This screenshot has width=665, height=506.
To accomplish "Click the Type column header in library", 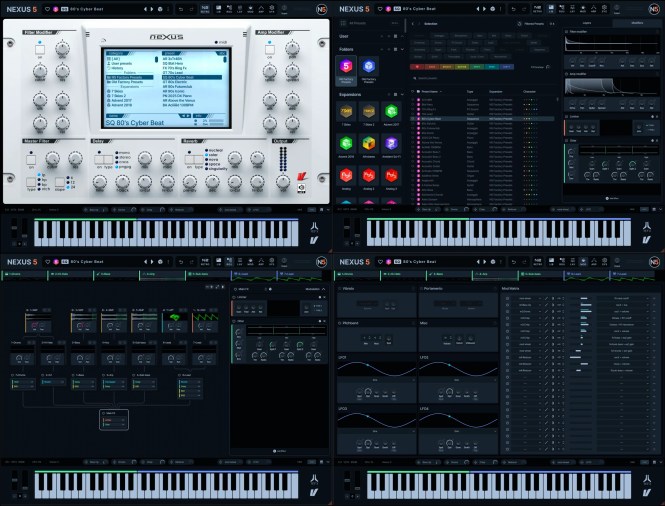I will point(470,92).
